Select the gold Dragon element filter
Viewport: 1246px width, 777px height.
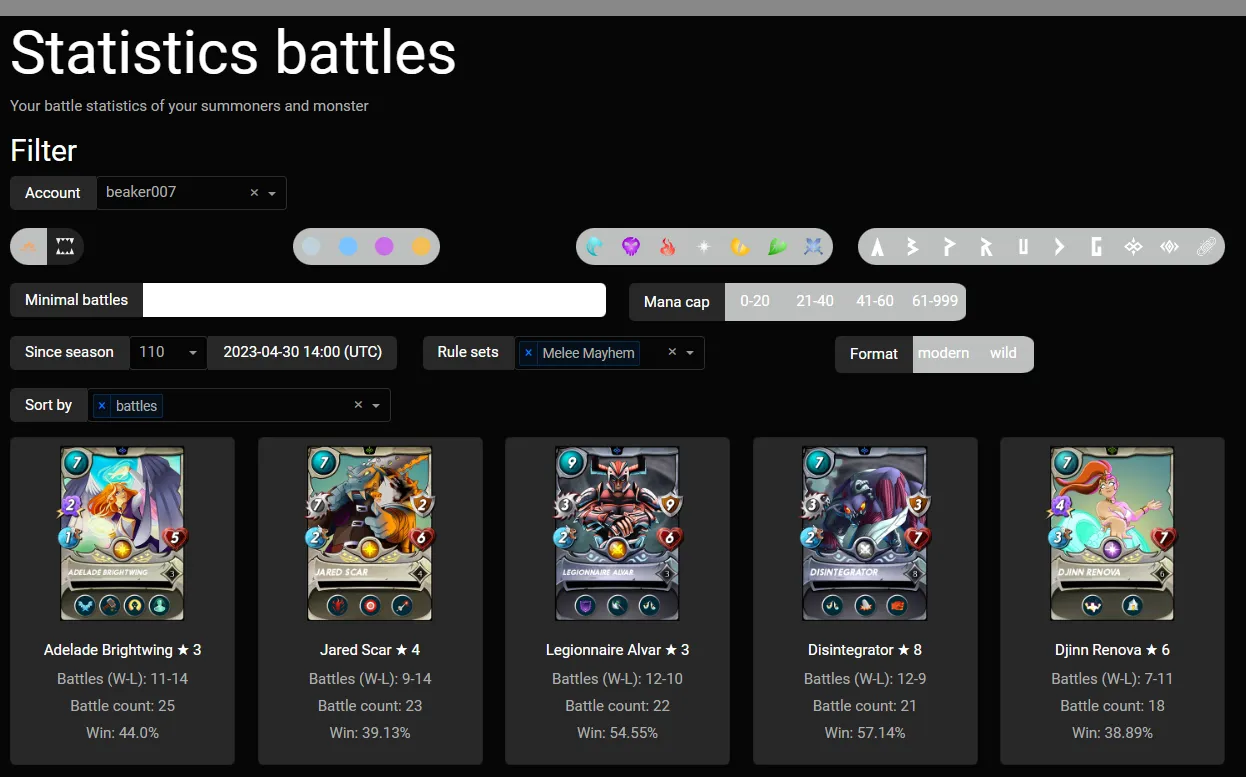[x=740, y=247]
